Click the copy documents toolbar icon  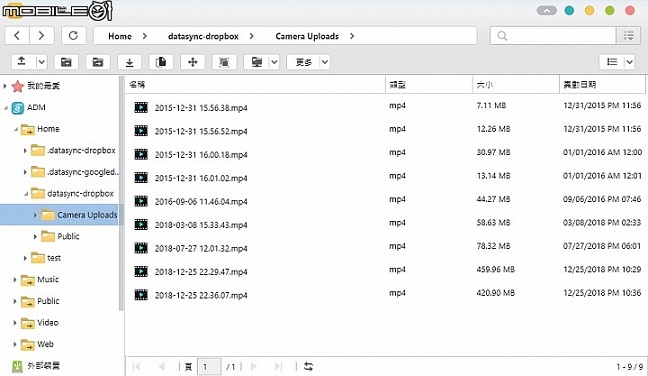click(161, 62)
